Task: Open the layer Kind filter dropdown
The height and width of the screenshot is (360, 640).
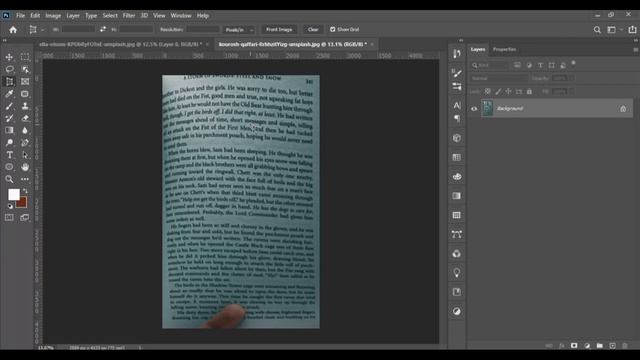Action: (489, 65)
